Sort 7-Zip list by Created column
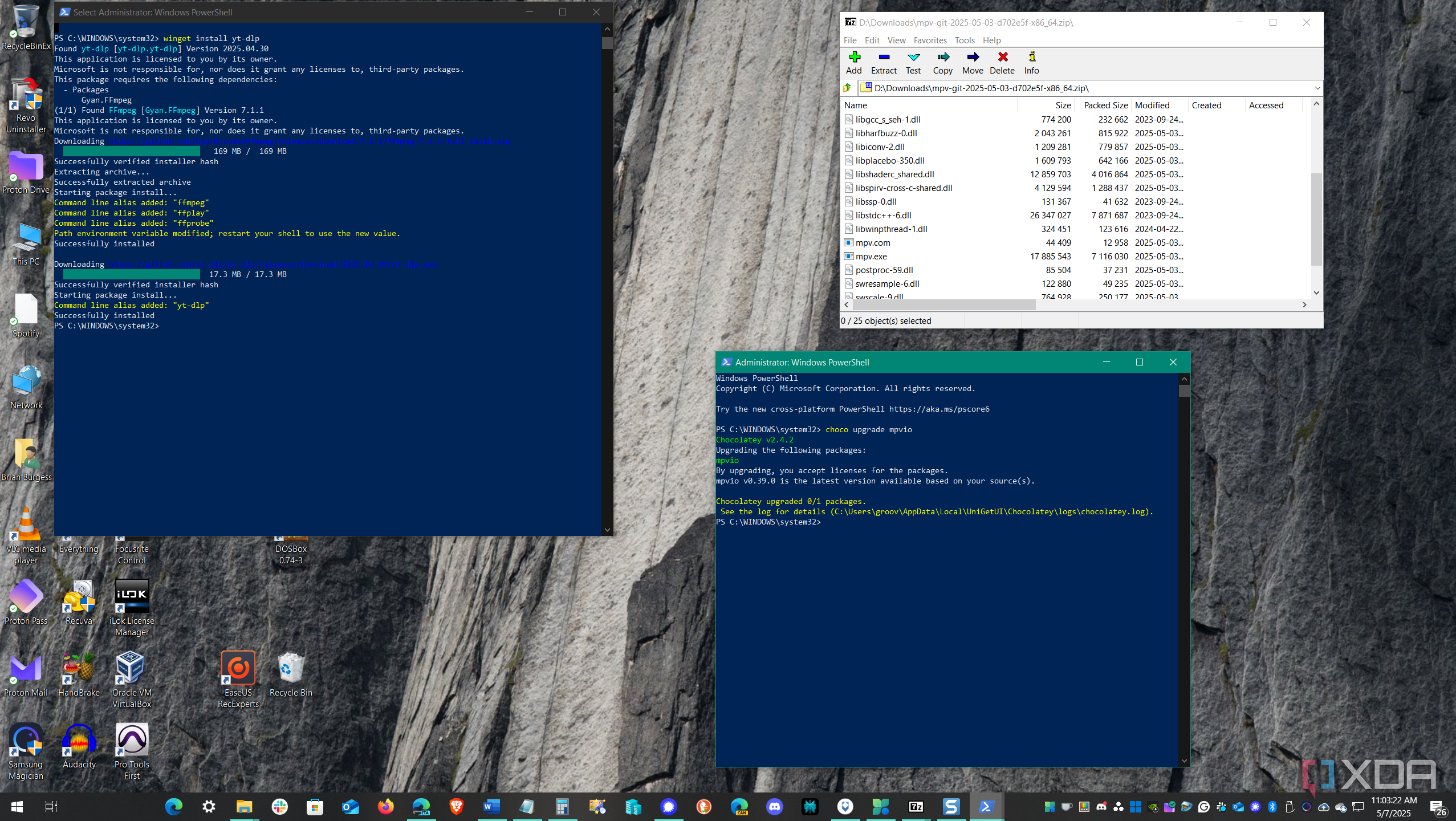Viewport: 1456px width, 821px height. click(1217, 105)
